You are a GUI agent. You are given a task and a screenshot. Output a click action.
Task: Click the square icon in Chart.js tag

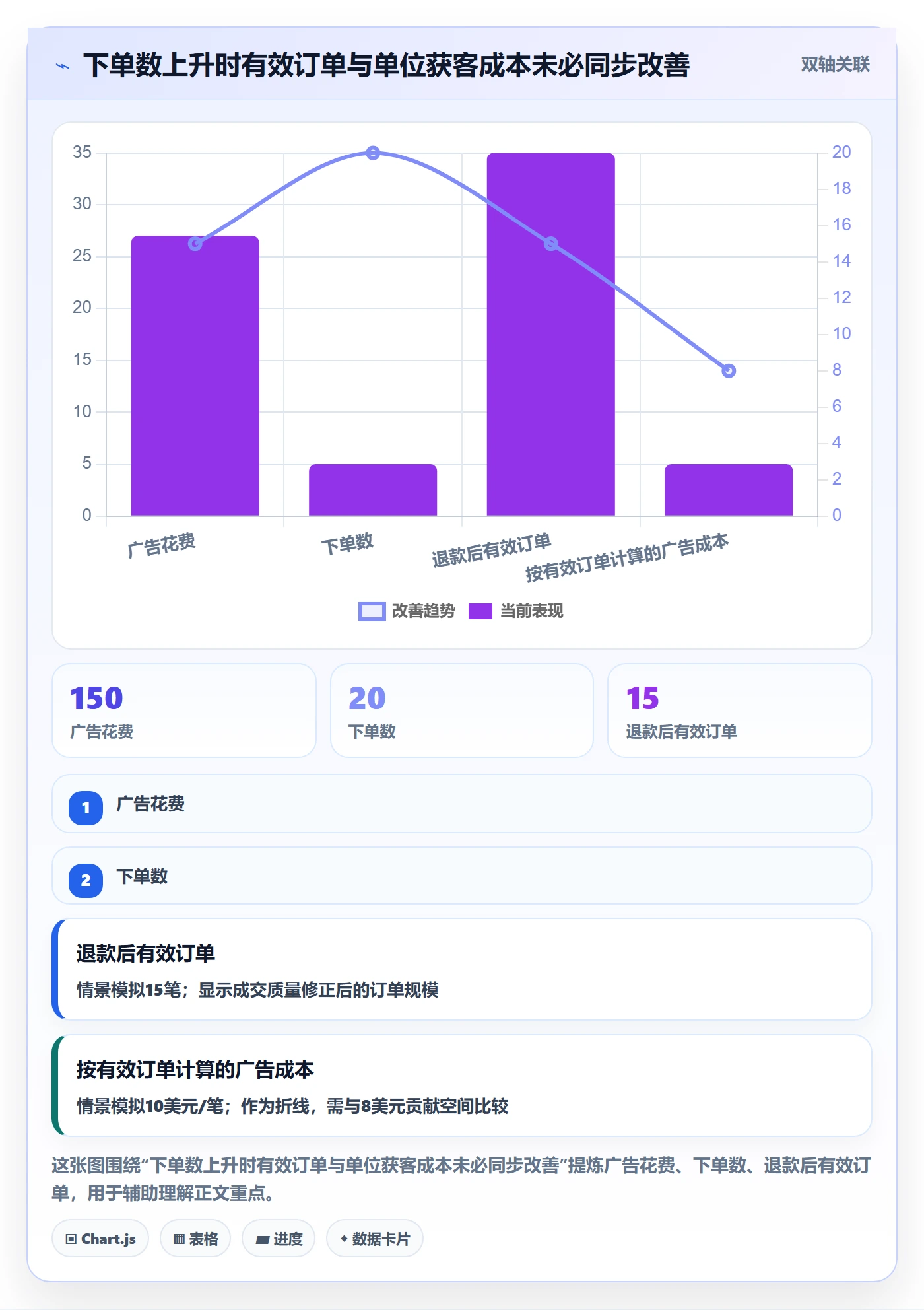(71, 1239)
